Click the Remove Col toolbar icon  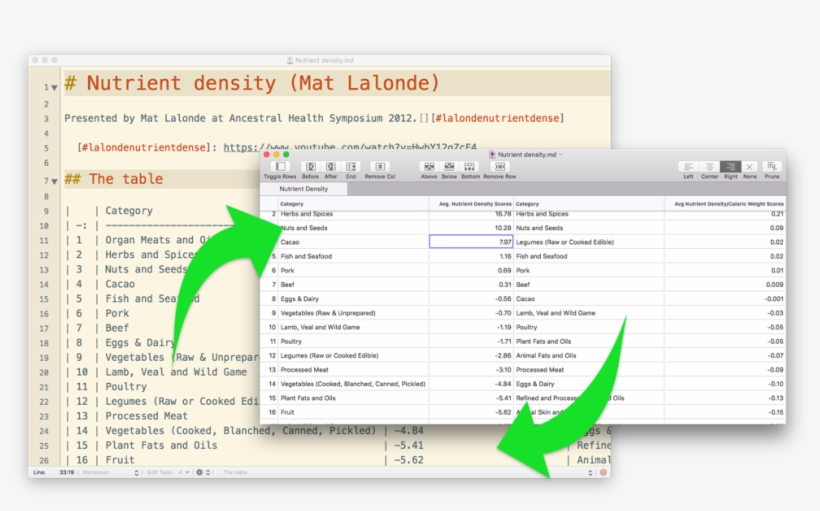click(380, 166)
